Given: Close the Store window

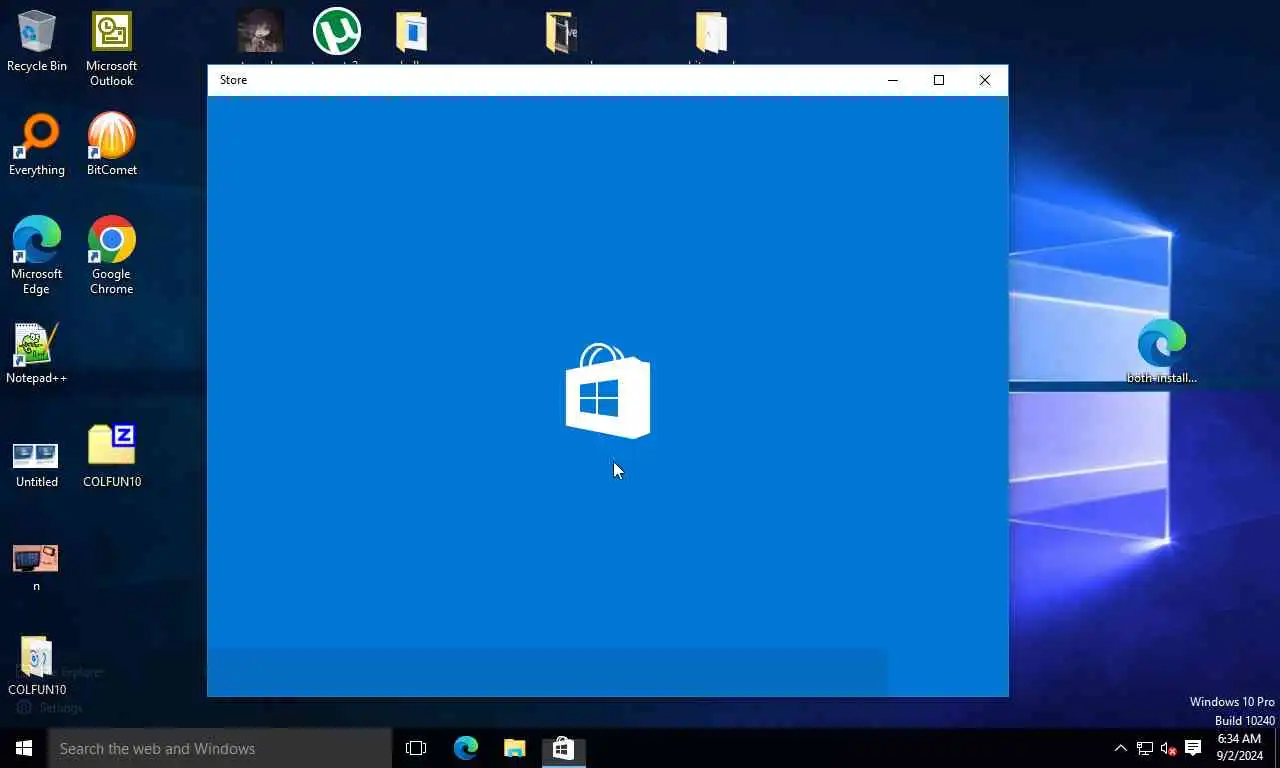Looking at the screenshot, I should [x=985, y=80].
